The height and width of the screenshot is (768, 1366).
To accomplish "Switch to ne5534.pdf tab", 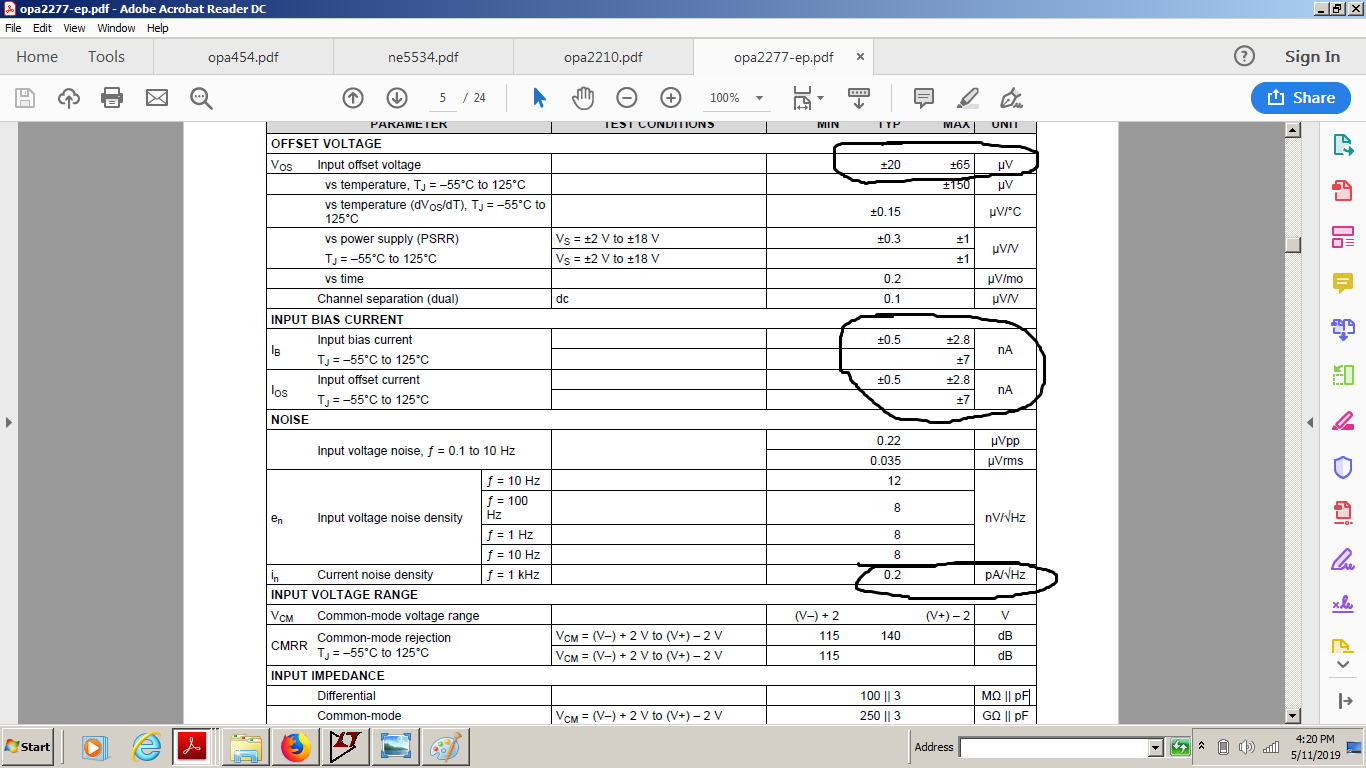I will pyautogui.click(x=423, y=57).
